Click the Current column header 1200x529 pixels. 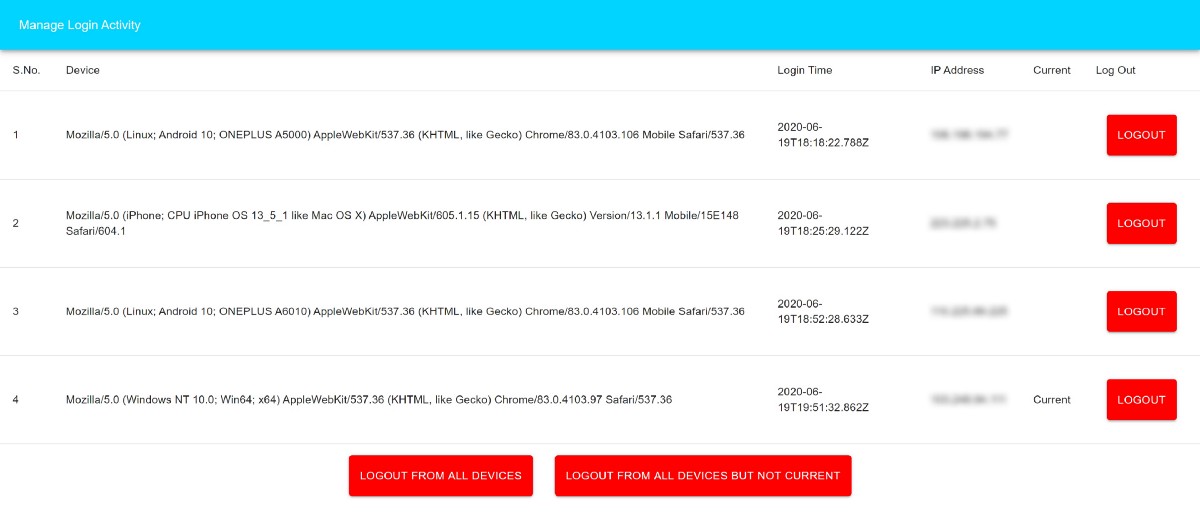click(1051, 70)
